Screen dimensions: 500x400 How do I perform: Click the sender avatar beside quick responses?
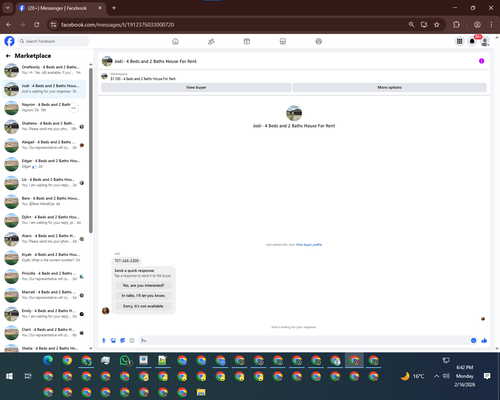tap(106, 311)
